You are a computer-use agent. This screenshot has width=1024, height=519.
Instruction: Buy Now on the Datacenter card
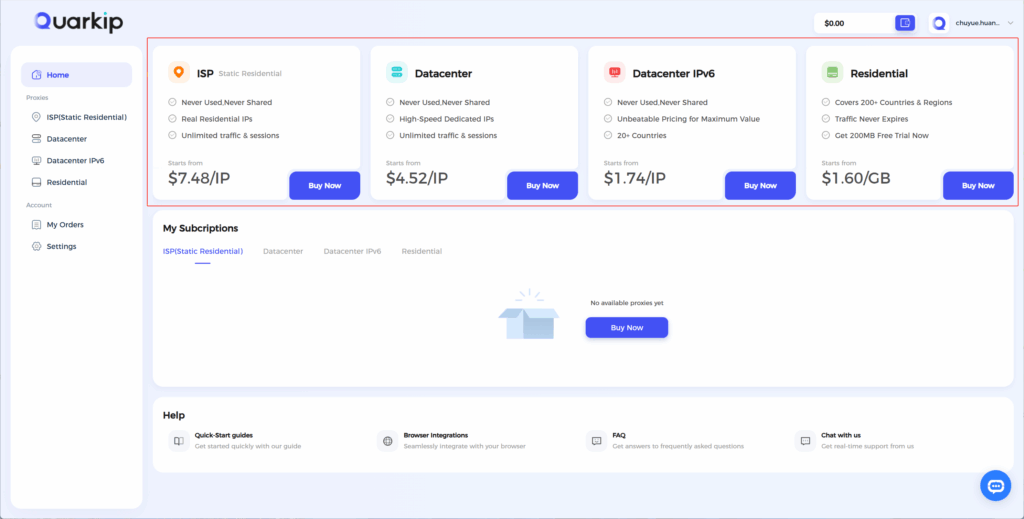click(543, 185)
